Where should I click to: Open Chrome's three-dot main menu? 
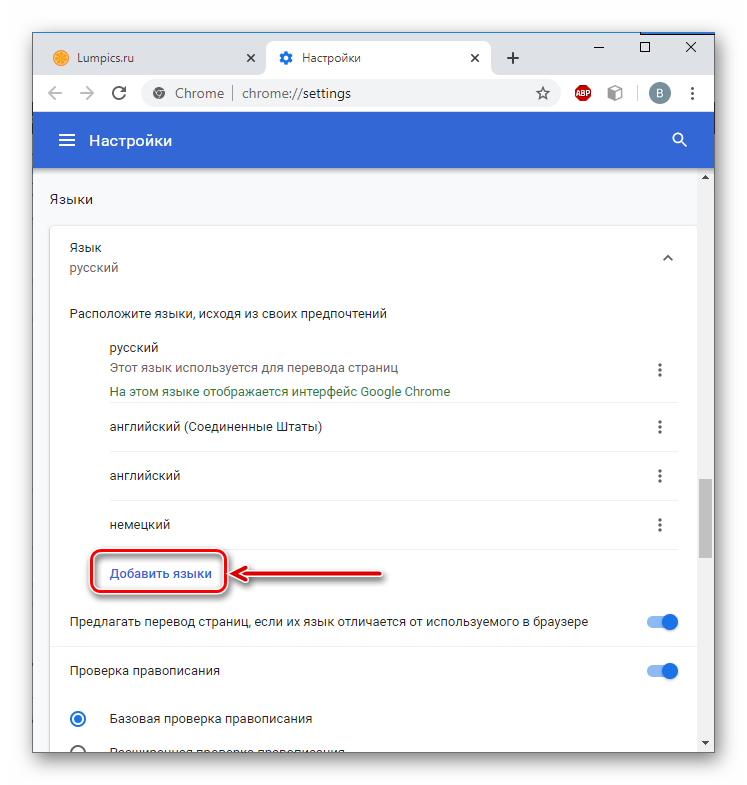(692, 93)
